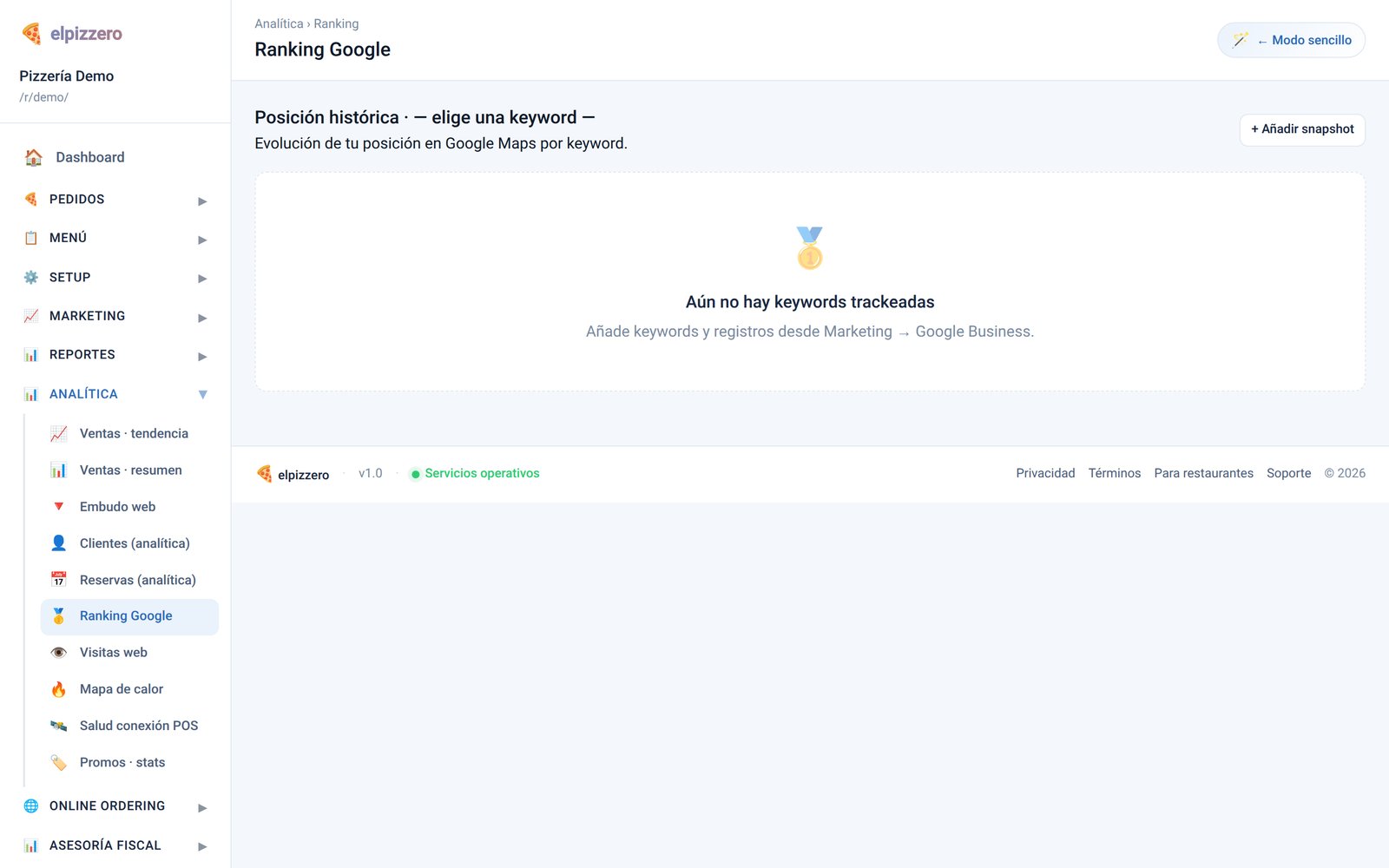Screen dimensions: 1389x868
Task: Click the MARKETING section label
Action: pos(87,316)
